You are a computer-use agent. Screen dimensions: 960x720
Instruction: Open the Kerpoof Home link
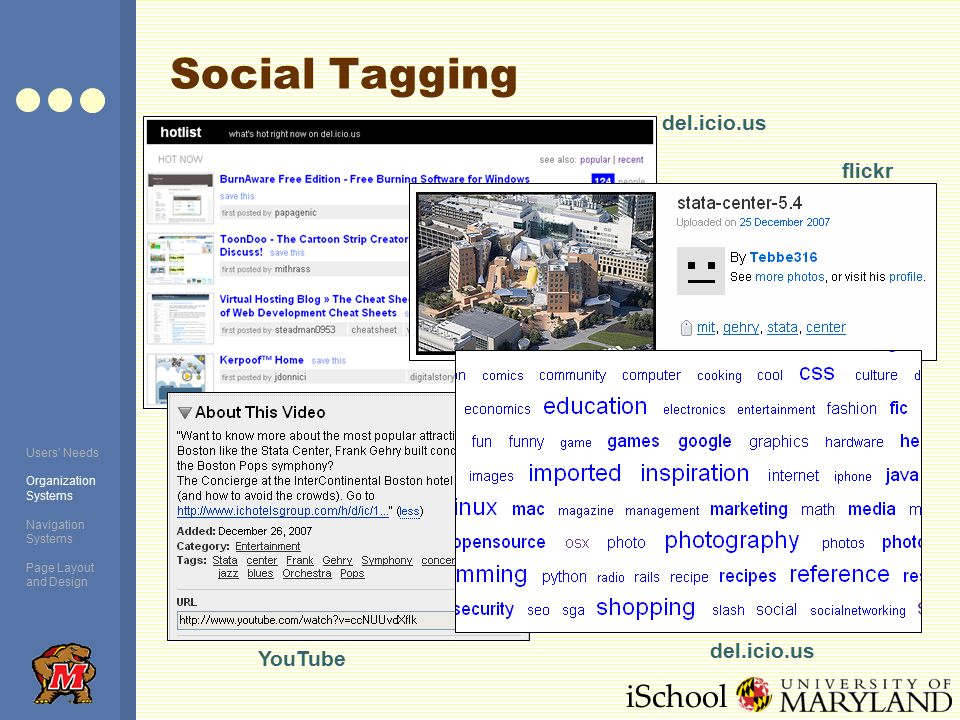tap(261, 360)
